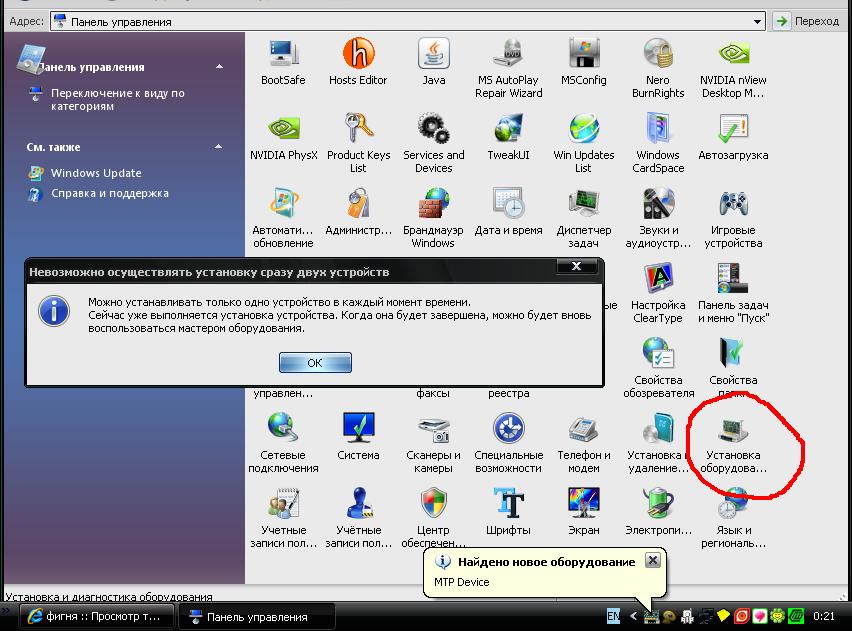Collapse the "См. также" sidebar section
Screen dimensions: 852x631
coord(218,146)
